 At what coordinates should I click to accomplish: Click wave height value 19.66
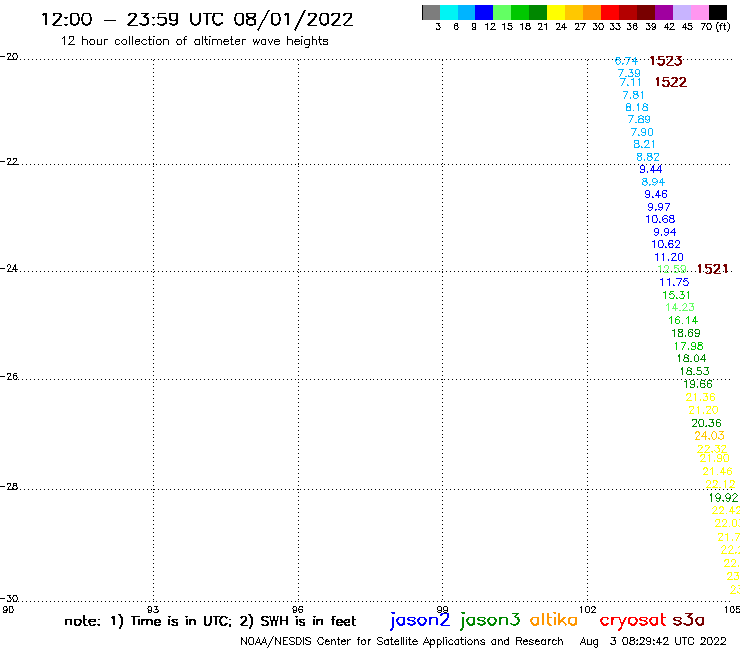point(698,384)
